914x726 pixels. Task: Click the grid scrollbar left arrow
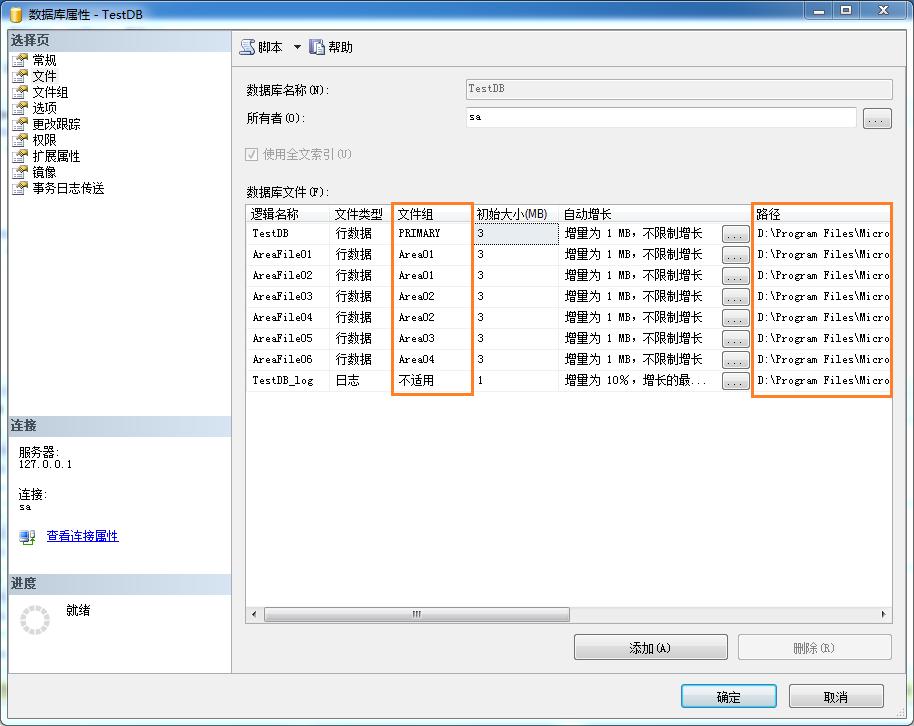254,614
